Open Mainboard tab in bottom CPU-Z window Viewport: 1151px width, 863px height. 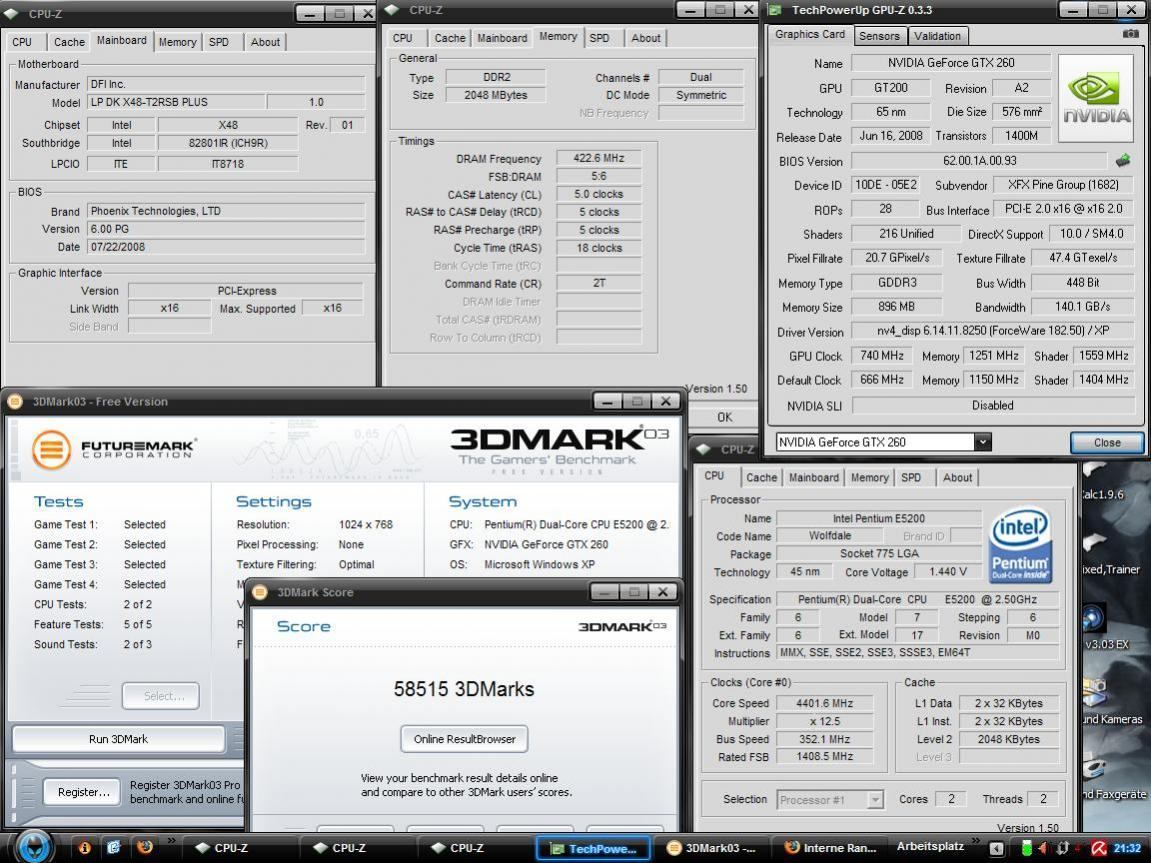pos(814,477)
